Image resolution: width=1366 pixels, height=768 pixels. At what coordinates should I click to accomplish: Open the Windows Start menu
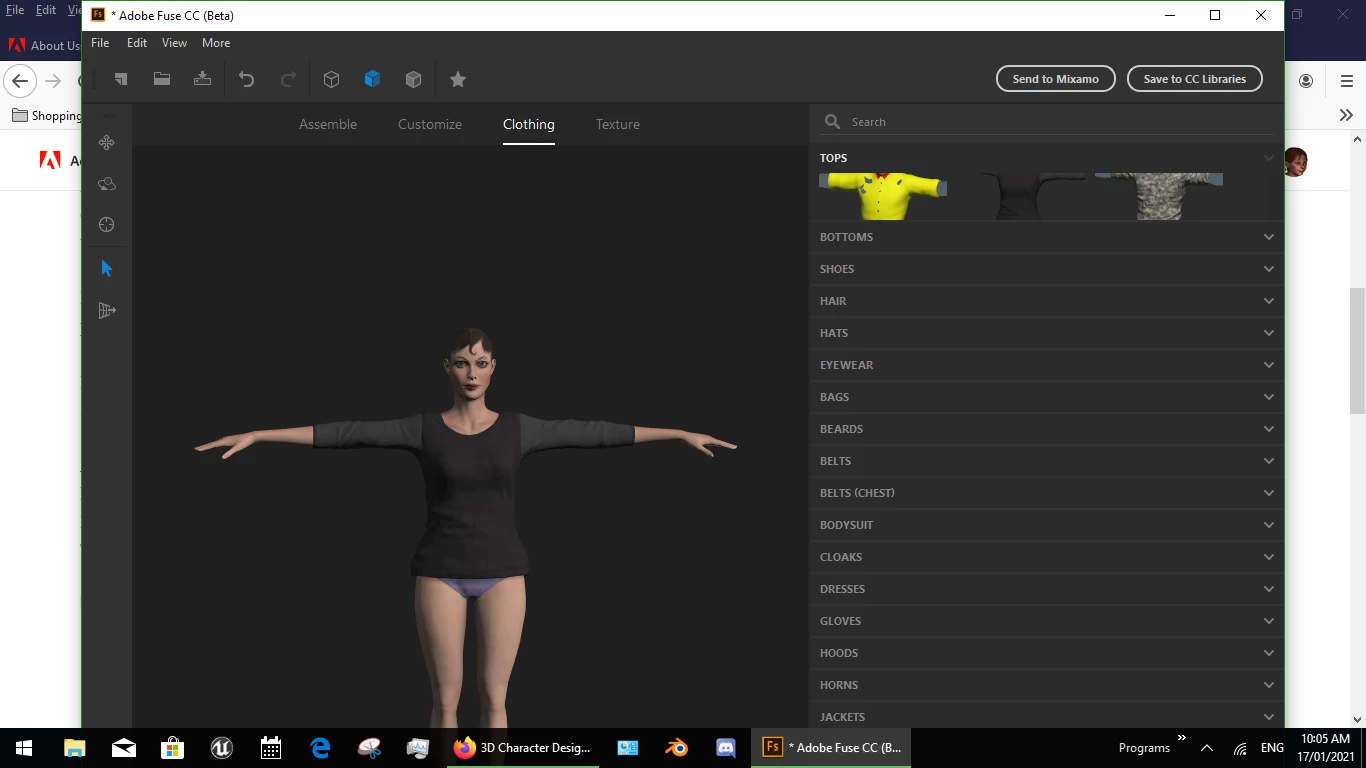pyautogui.click(x=24, y=747)
